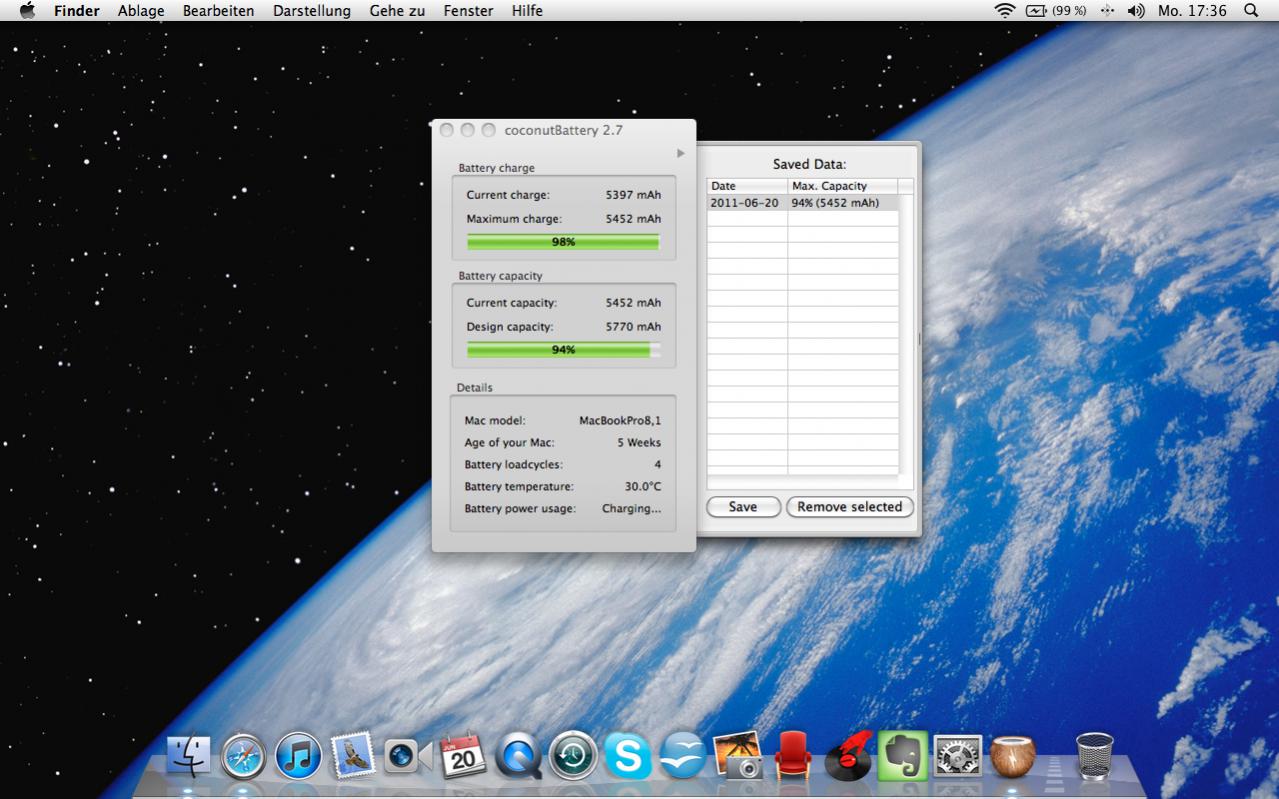Open the Fenster menu
The height and width of the screenshot is (799, 1279).
[469, 11]
